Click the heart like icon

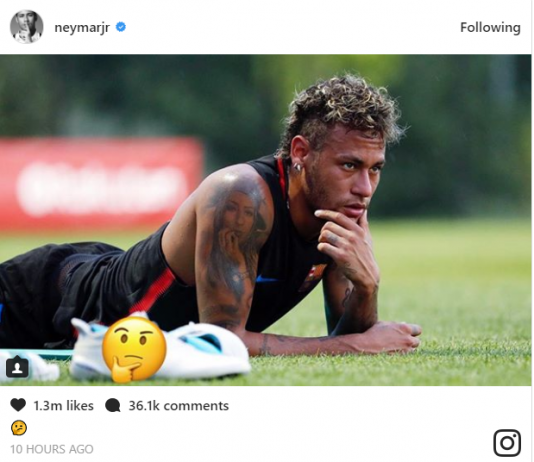[x=18, y=405]
